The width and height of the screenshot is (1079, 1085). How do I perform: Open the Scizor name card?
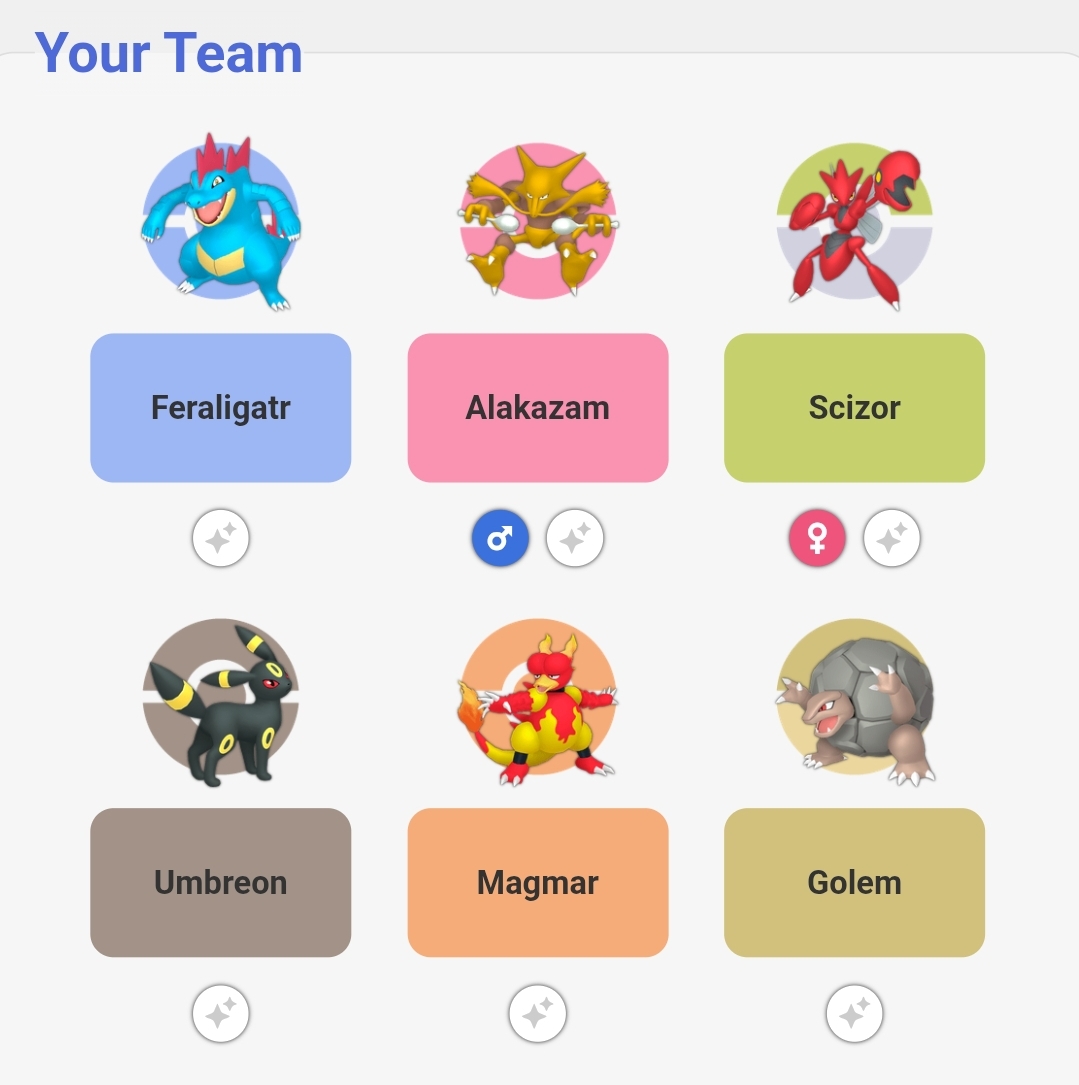click(x=855, y=408)
